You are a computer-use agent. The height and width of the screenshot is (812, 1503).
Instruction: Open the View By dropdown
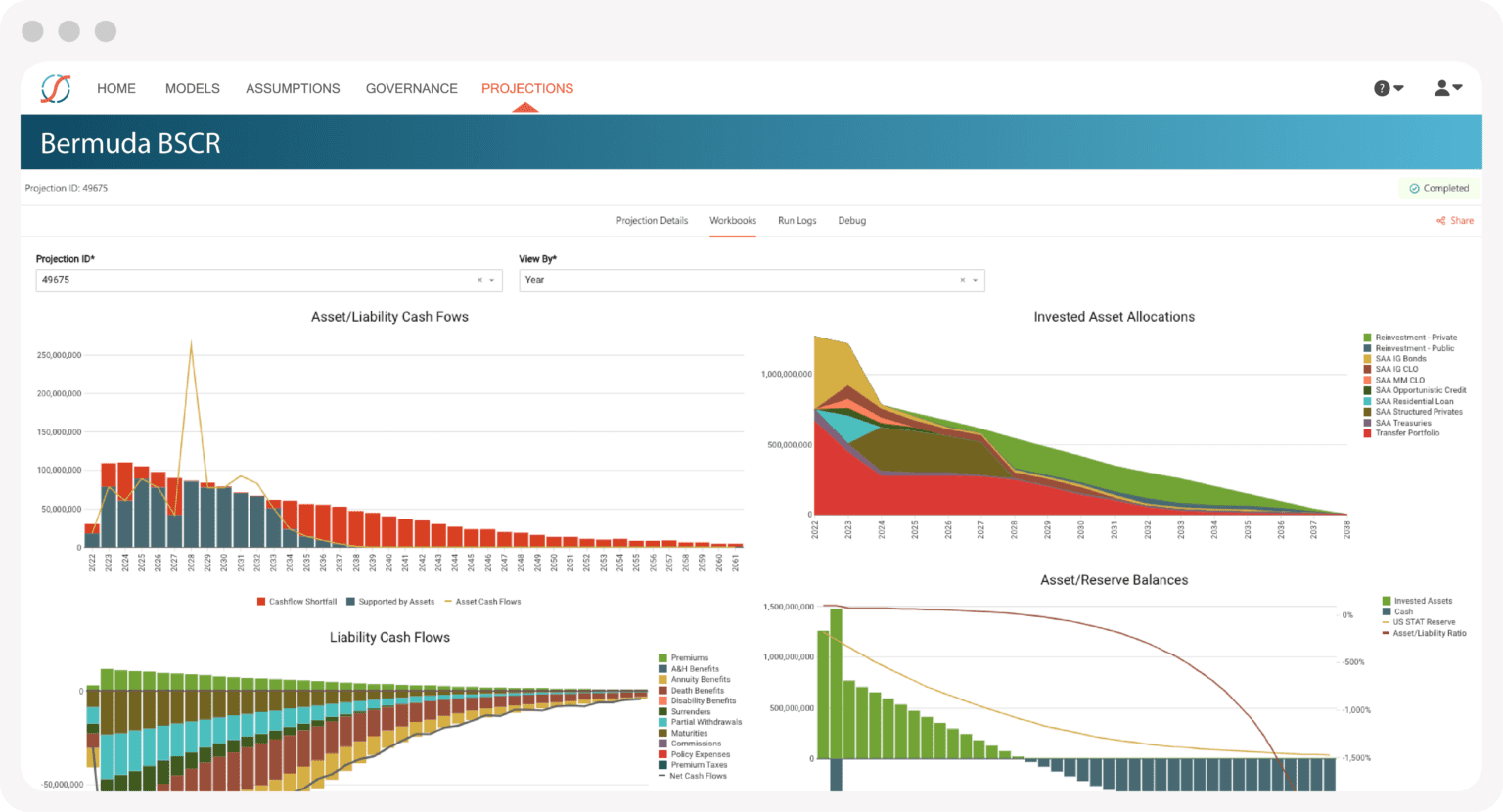(x=976, y=280)
